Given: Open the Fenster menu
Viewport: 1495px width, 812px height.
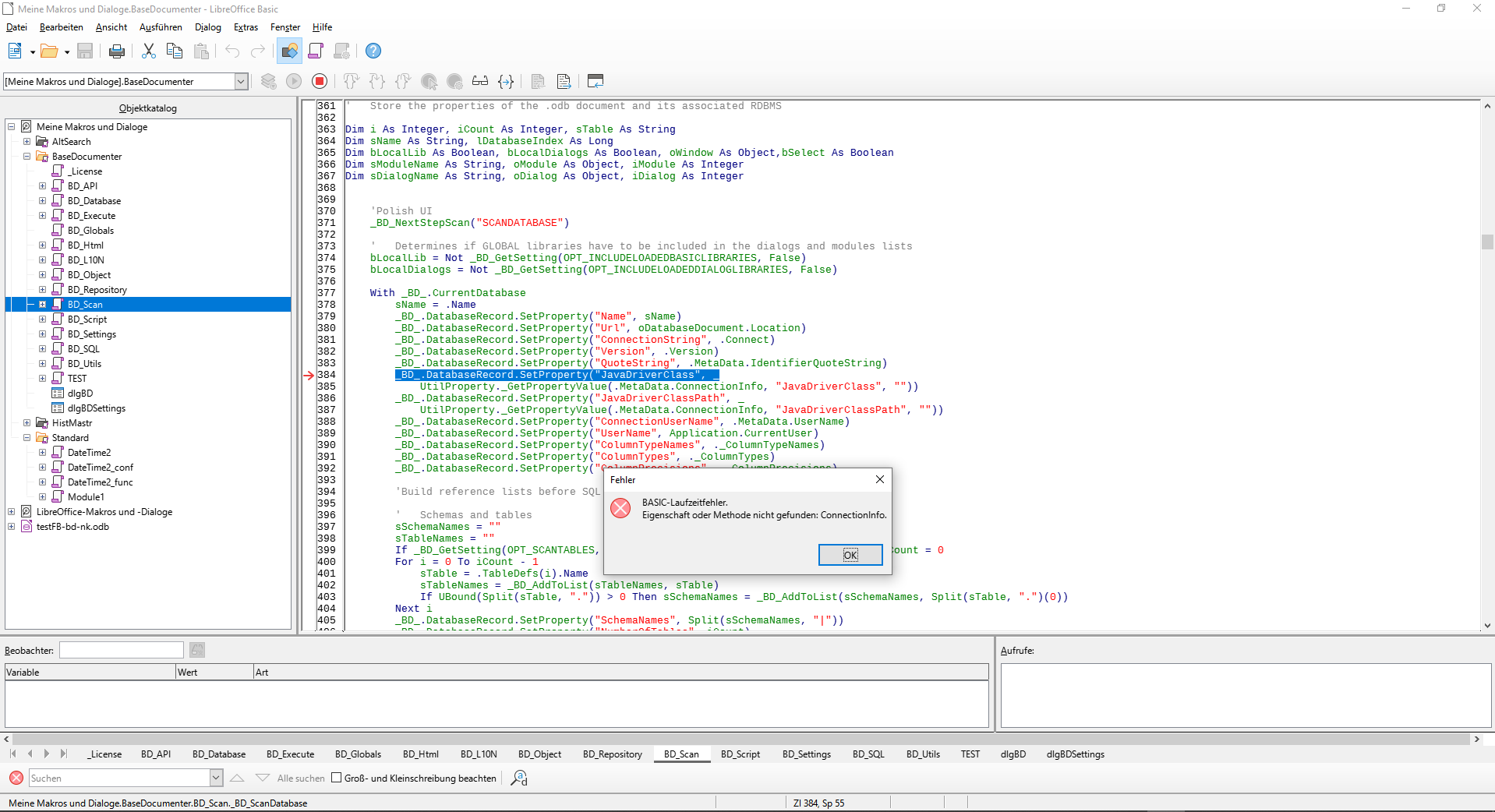Looking at the screenshot, I should coord(285,27).
